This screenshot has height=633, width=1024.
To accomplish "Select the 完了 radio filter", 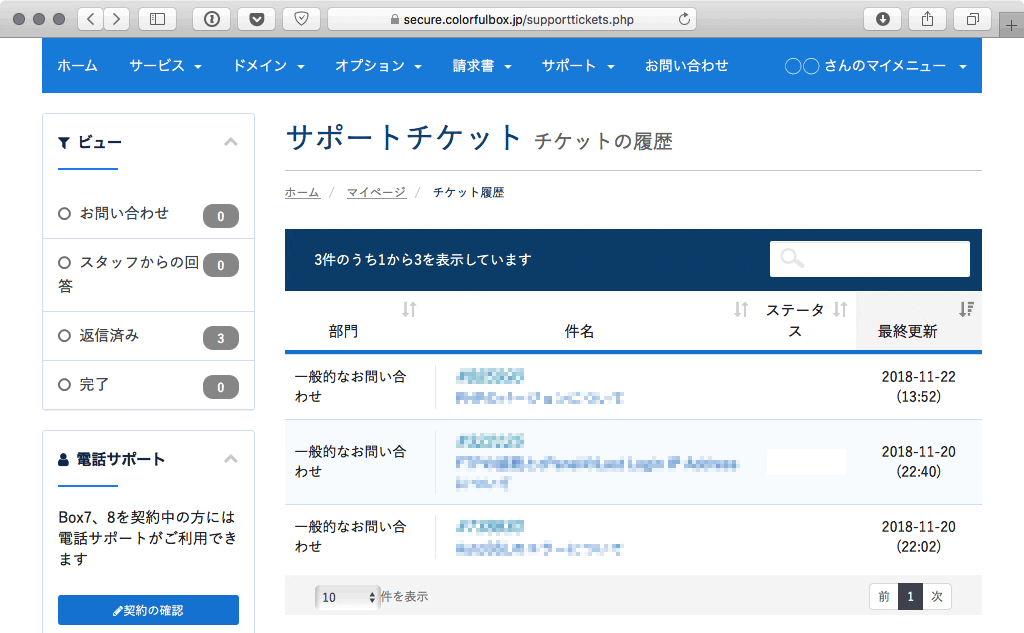I will coord(64,385).
